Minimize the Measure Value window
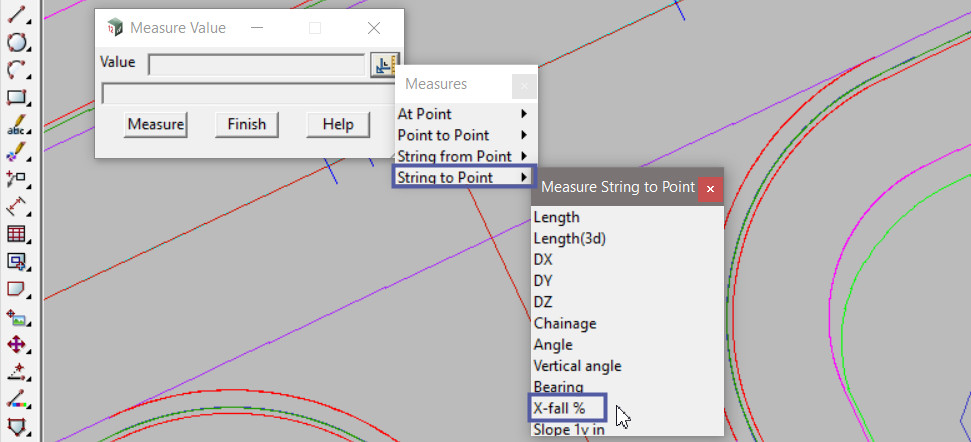 coord(256,28)
